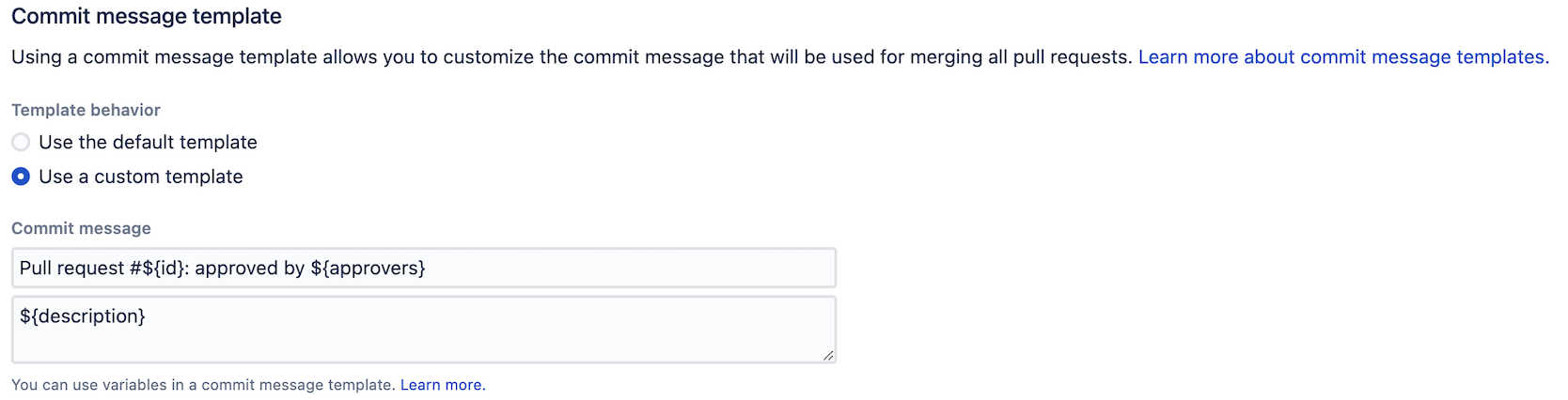Select the "Use the default template" radio button
This screenshot has width=1568, height=400.
pos(21,143)
